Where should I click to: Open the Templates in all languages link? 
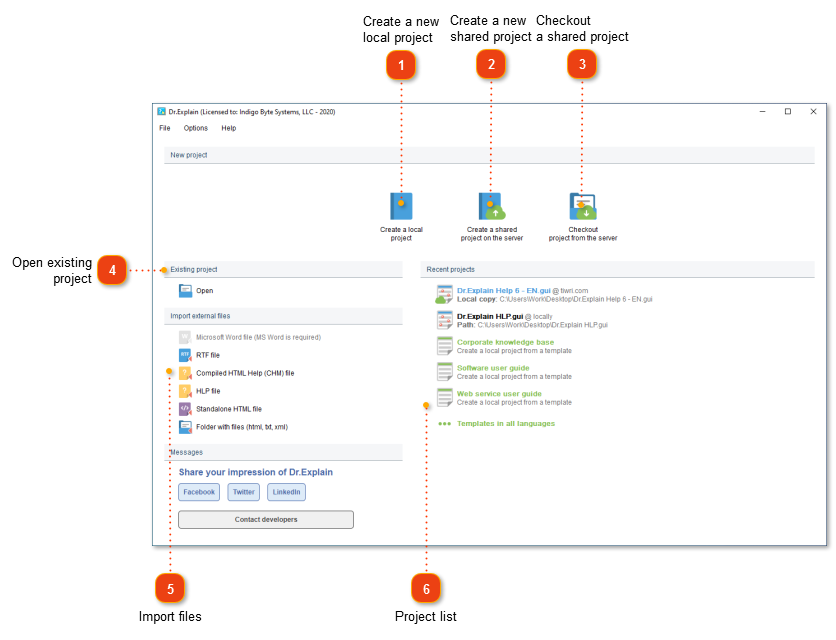(x=506, y=423)
